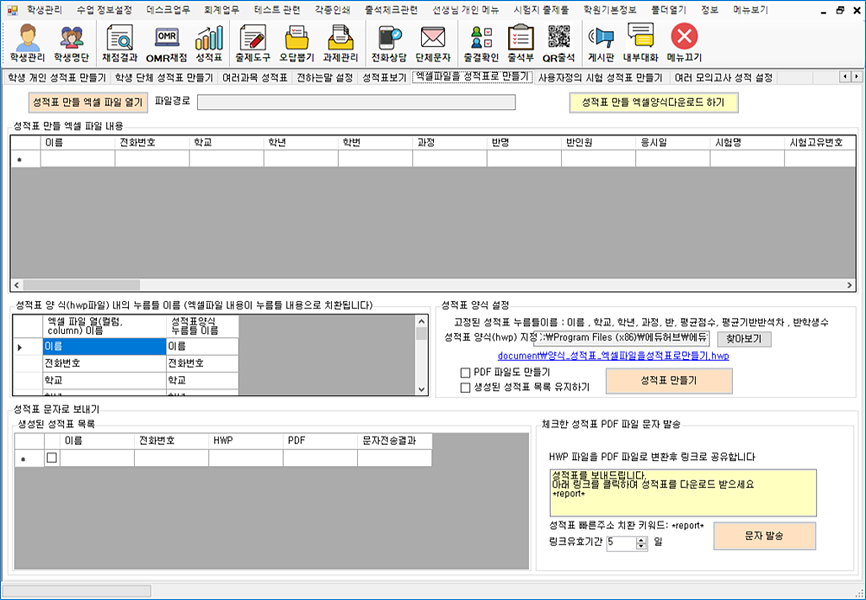Click the 문자전송결과 column header
866x600 pixels.
tap(394, 441)
